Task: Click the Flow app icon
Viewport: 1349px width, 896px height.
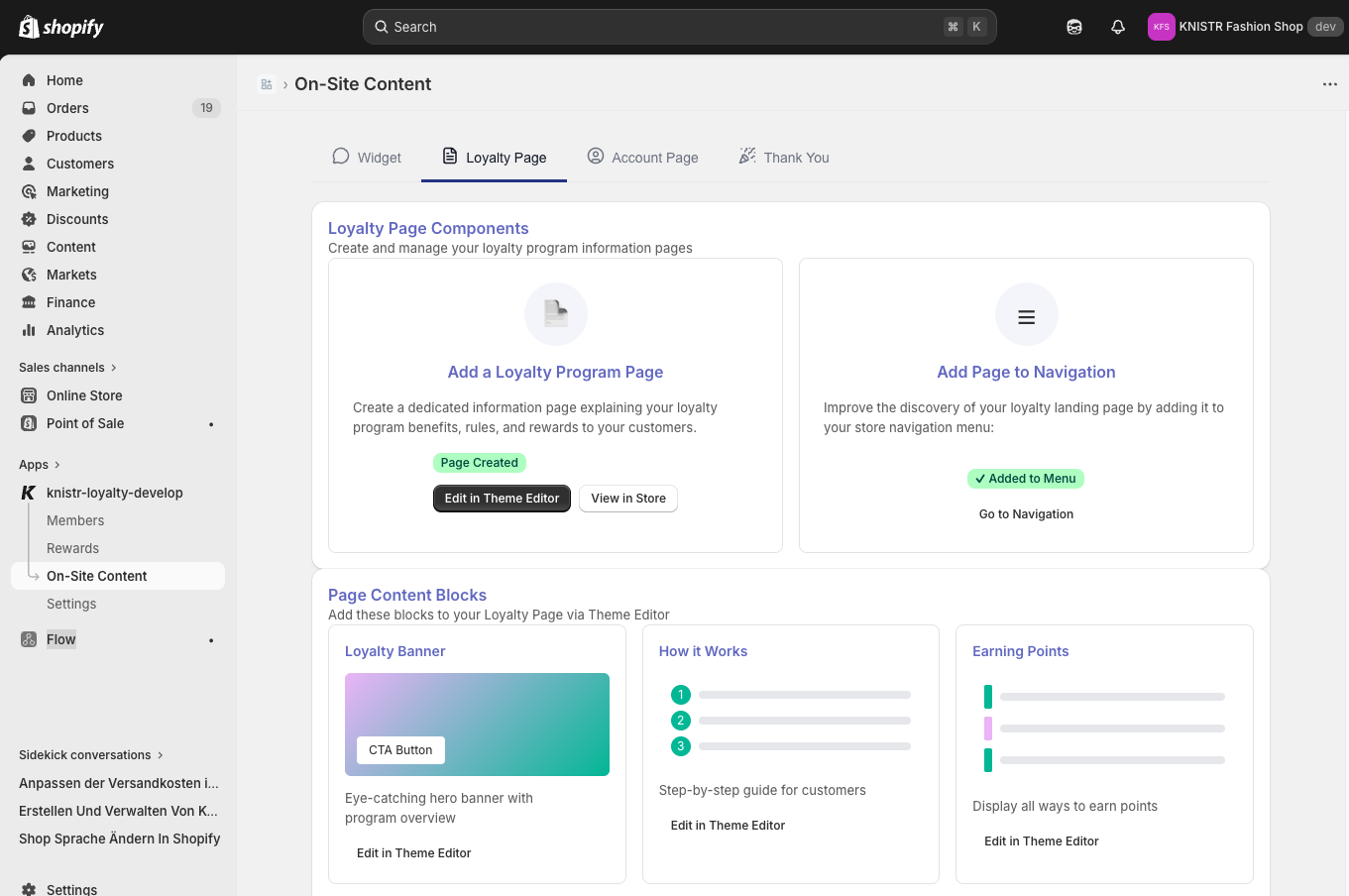Action: 29,639
